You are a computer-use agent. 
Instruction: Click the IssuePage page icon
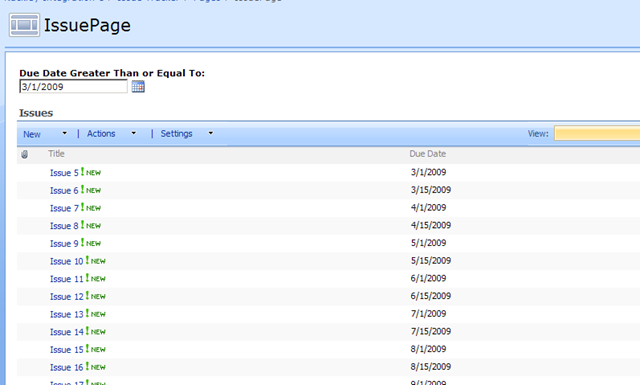24,25
